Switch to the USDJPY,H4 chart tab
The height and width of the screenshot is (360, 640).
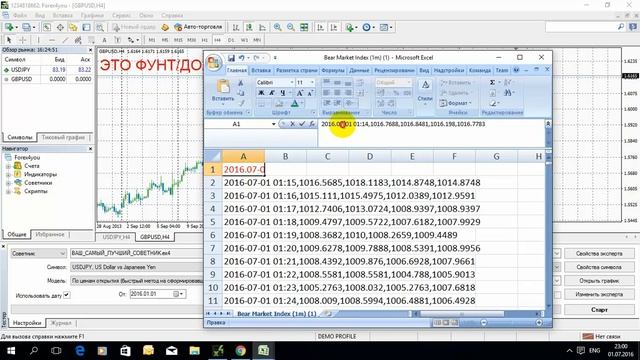tap(116, 237)
